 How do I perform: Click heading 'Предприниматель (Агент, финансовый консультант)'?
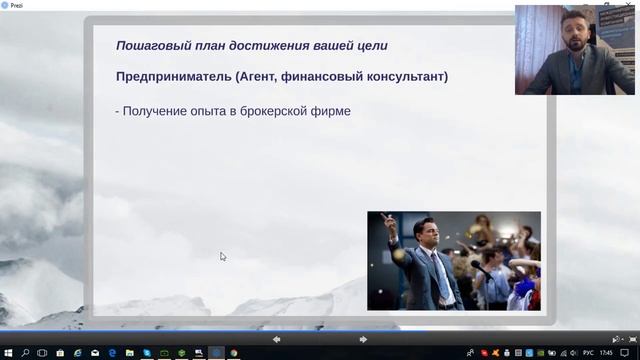click(282, 77)
